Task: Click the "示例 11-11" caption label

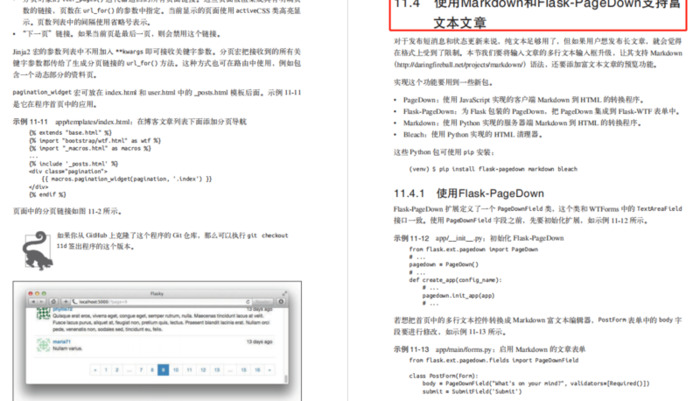Action: [x=30, y=121]
